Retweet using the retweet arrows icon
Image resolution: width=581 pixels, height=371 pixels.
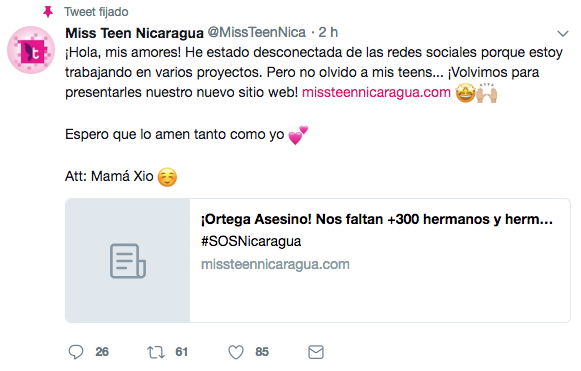156,352
